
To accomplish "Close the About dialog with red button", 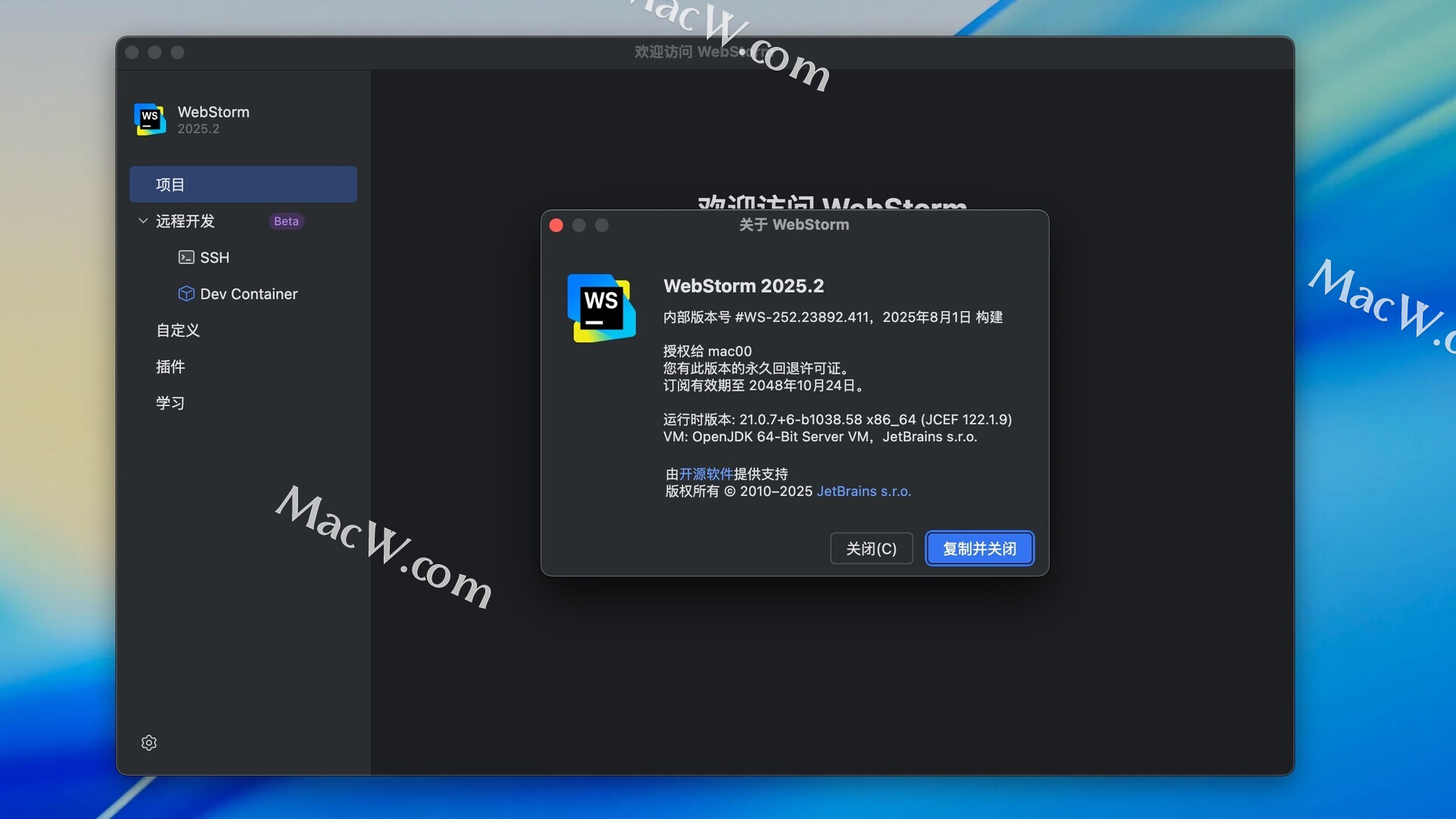I will [556, 225].
